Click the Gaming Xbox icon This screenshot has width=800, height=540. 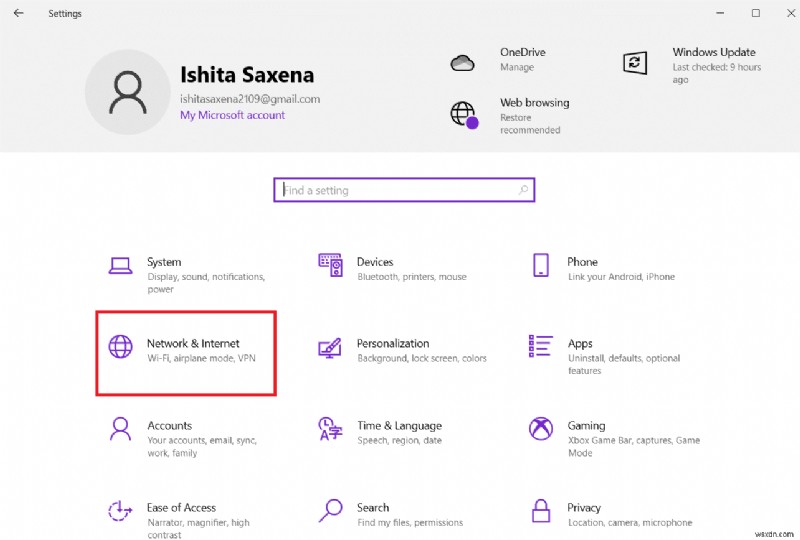coord(540,429)
